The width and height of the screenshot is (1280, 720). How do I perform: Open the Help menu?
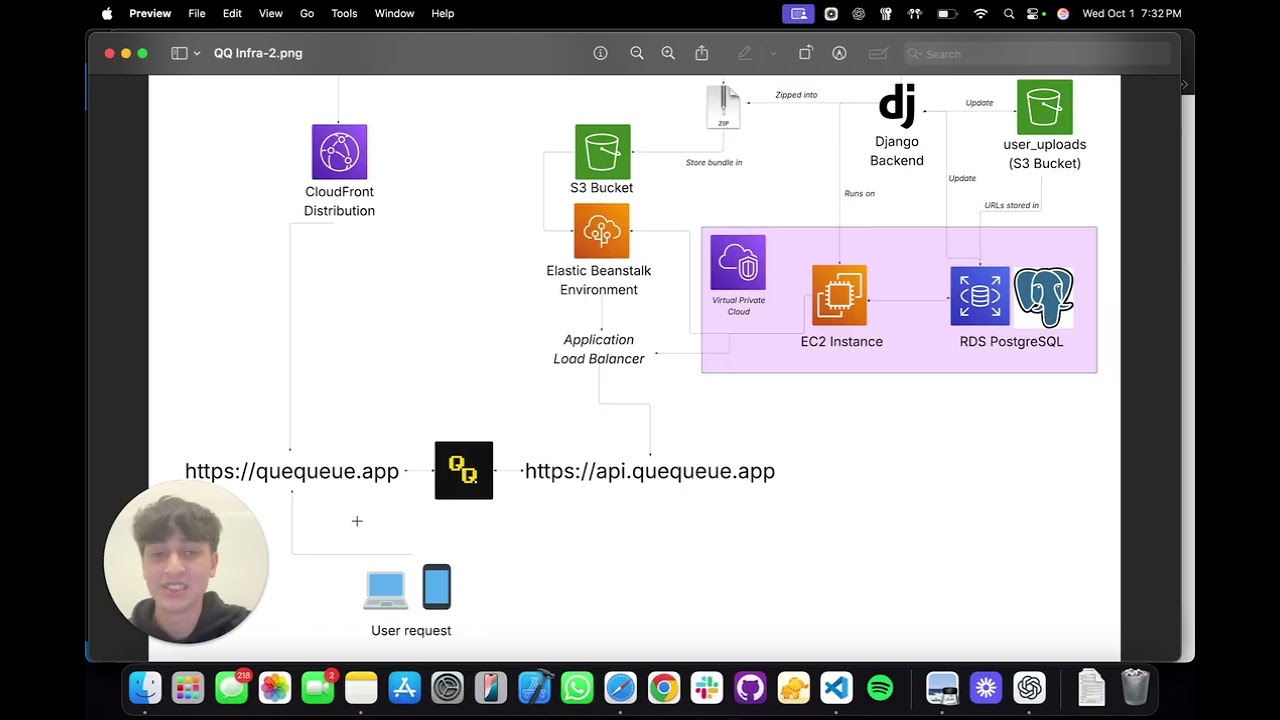[443, 13]
